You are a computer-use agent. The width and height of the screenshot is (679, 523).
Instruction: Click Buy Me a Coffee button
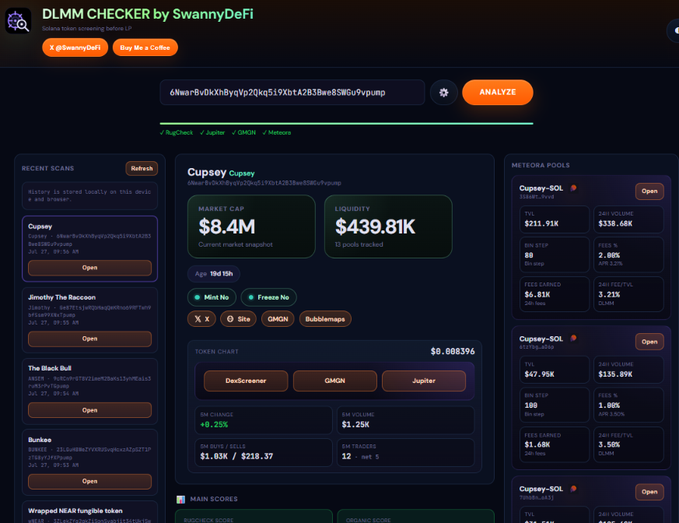point(145,48)
